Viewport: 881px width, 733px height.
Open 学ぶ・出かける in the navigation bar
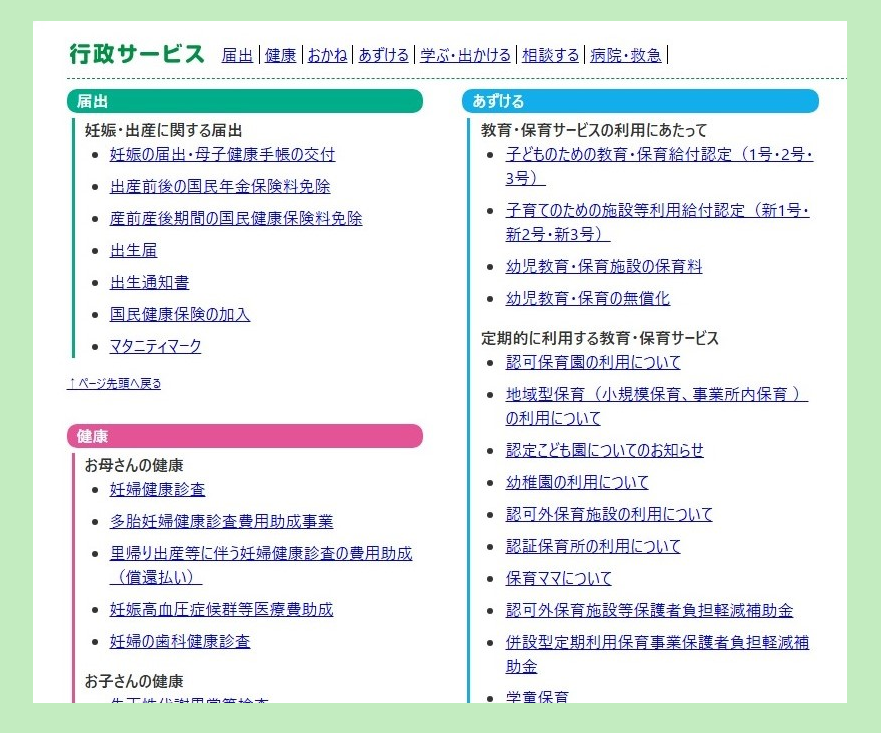(x=465, y=55)
